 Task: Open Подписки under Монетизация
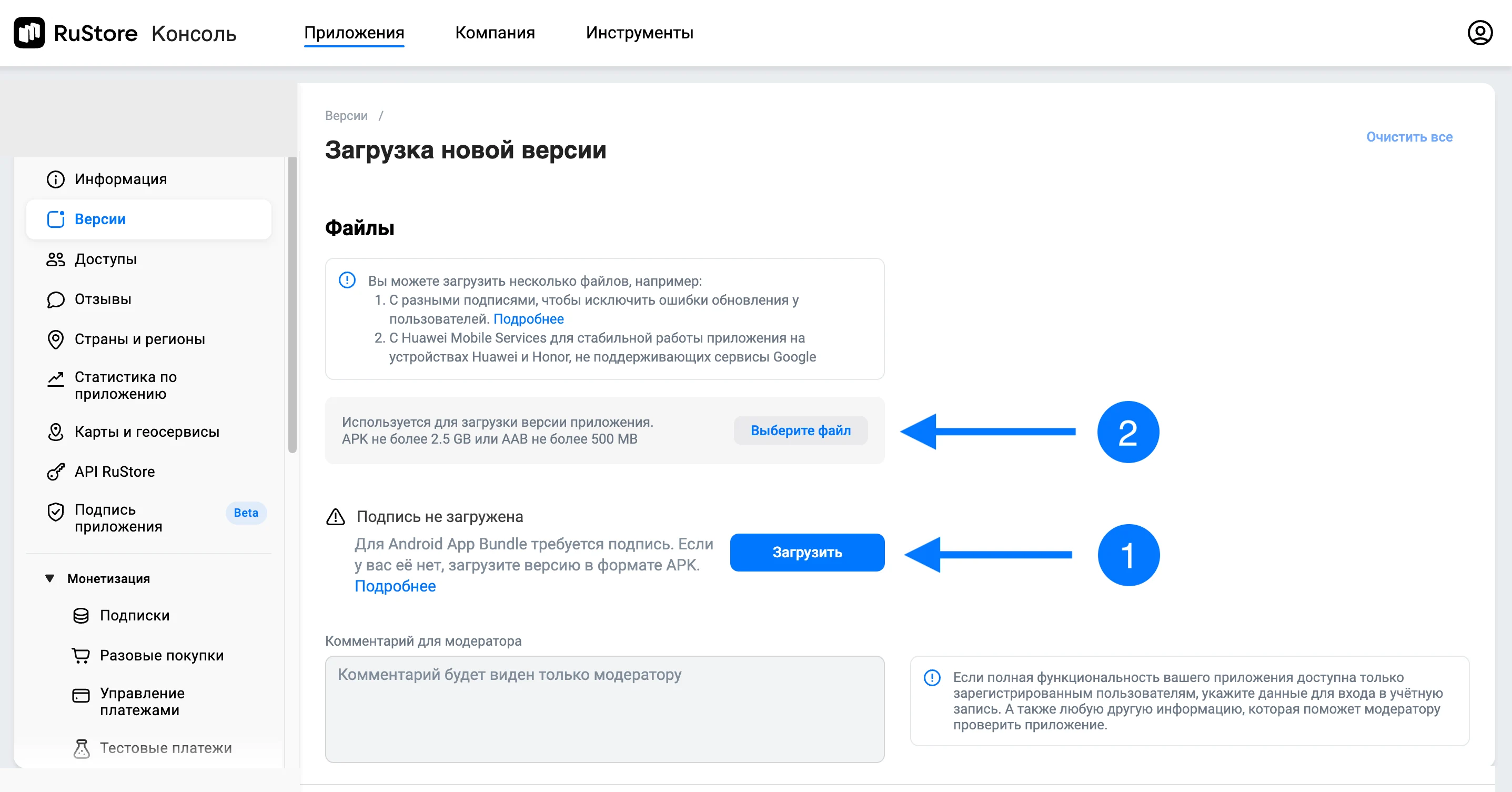148,615
